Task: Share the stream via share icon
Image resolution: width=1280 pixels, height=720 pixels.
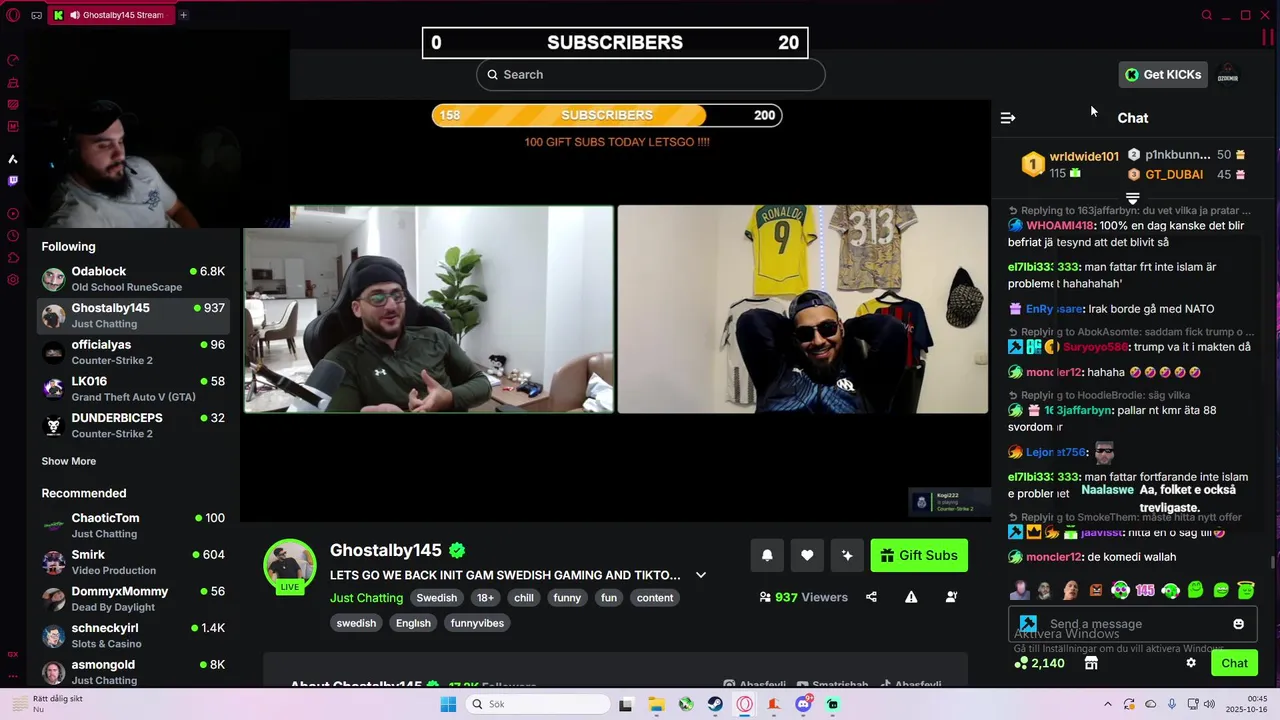Action: tap(871, 597)
